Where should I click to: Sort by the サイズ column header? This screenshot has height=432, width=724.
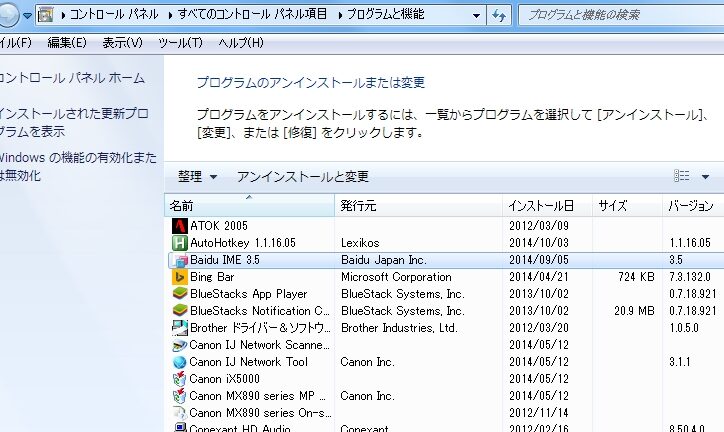(x=627, y=205)
